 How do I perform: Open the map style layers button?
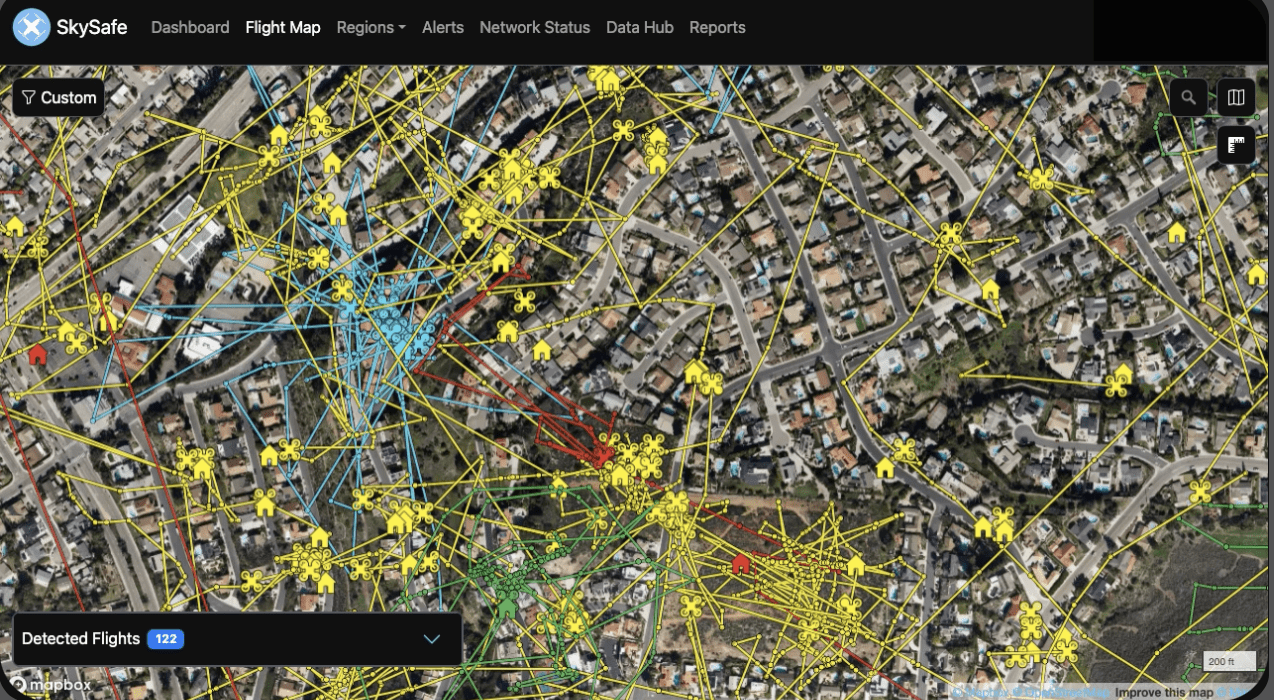1236,97
